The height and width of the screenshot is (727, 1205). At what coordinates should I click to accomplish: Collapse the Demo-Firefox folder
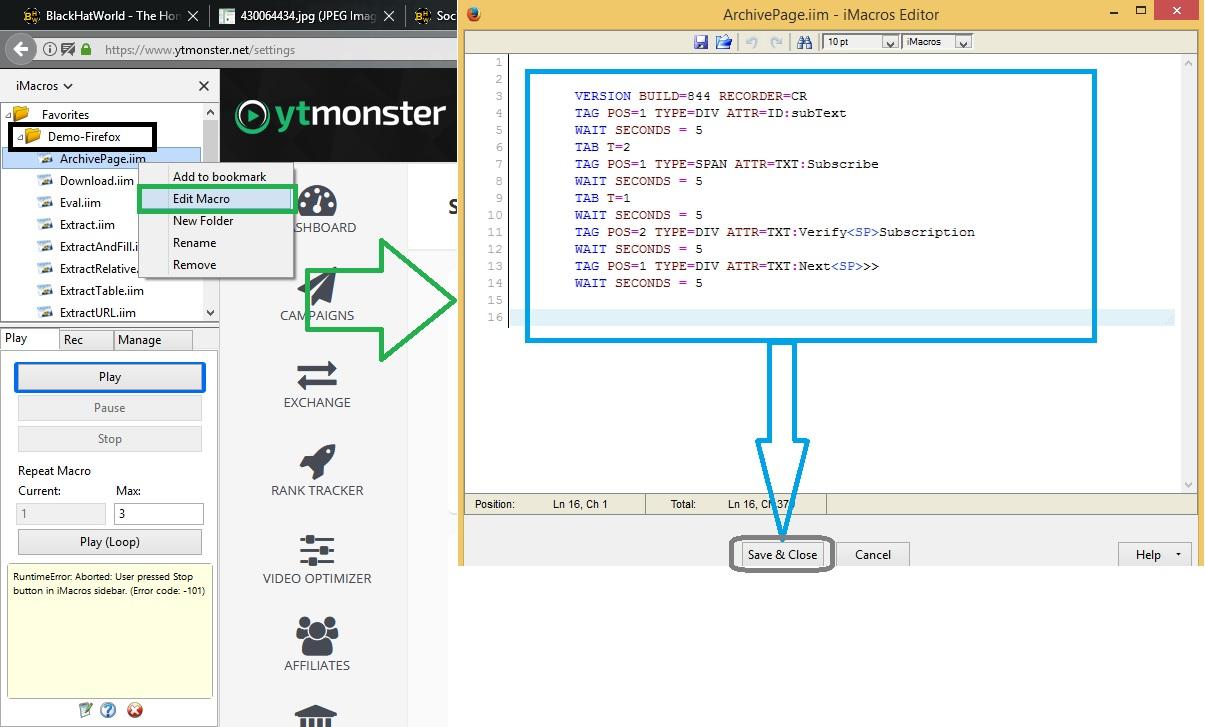20,136
